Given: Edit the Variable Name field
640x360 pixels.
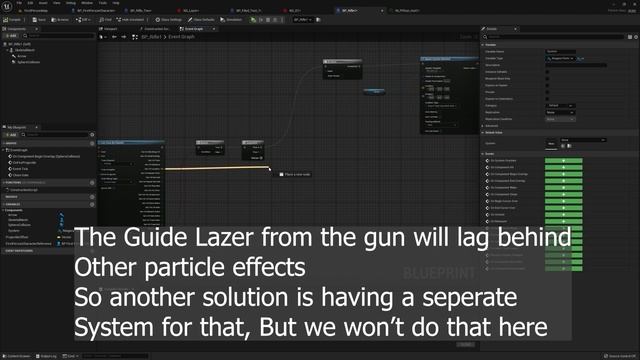Looking at the screenshot, I should pos(561,52).
